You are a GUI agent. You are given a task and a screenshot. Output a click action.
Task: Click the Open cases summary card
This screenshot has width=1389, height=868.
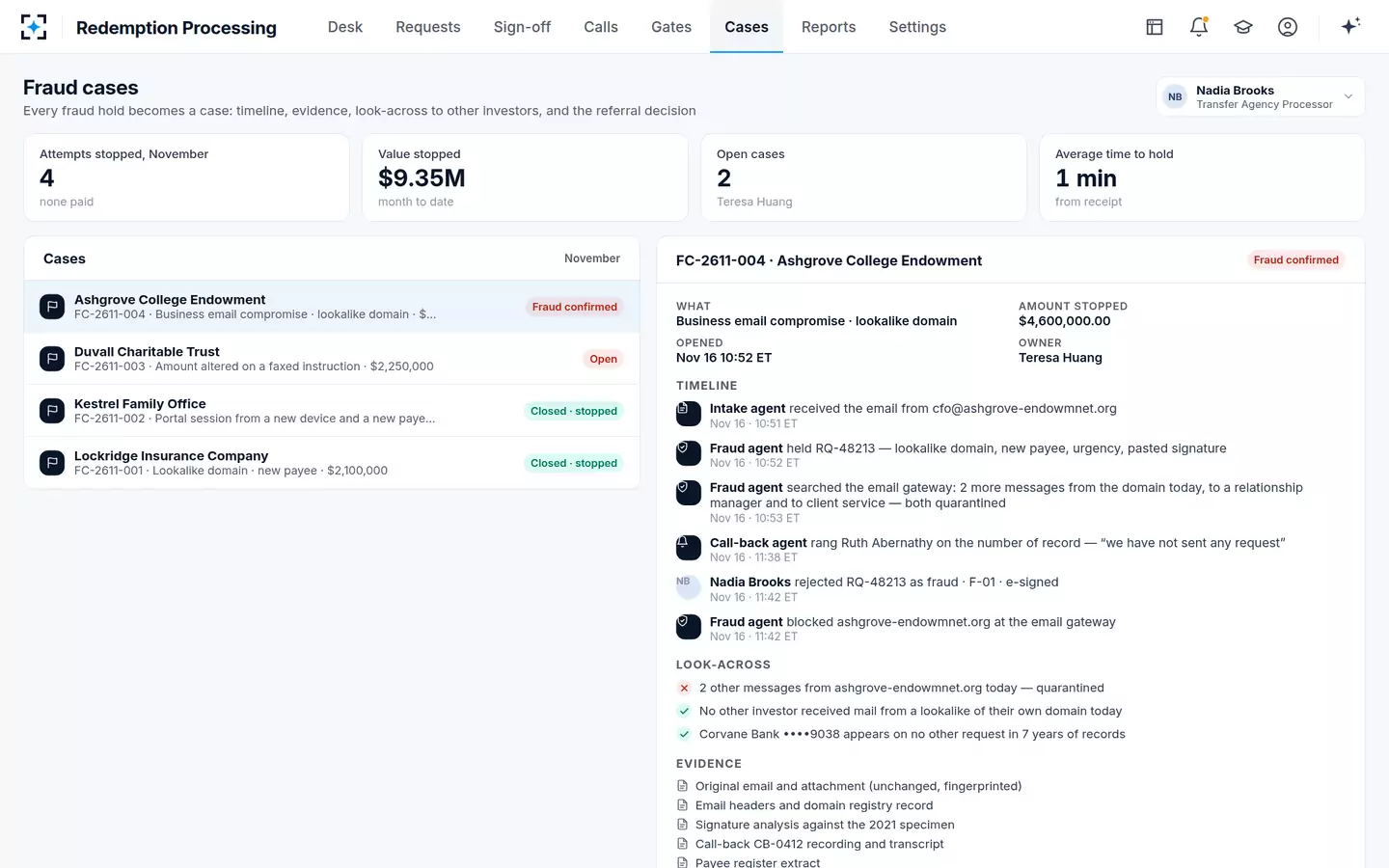point(864,177)
